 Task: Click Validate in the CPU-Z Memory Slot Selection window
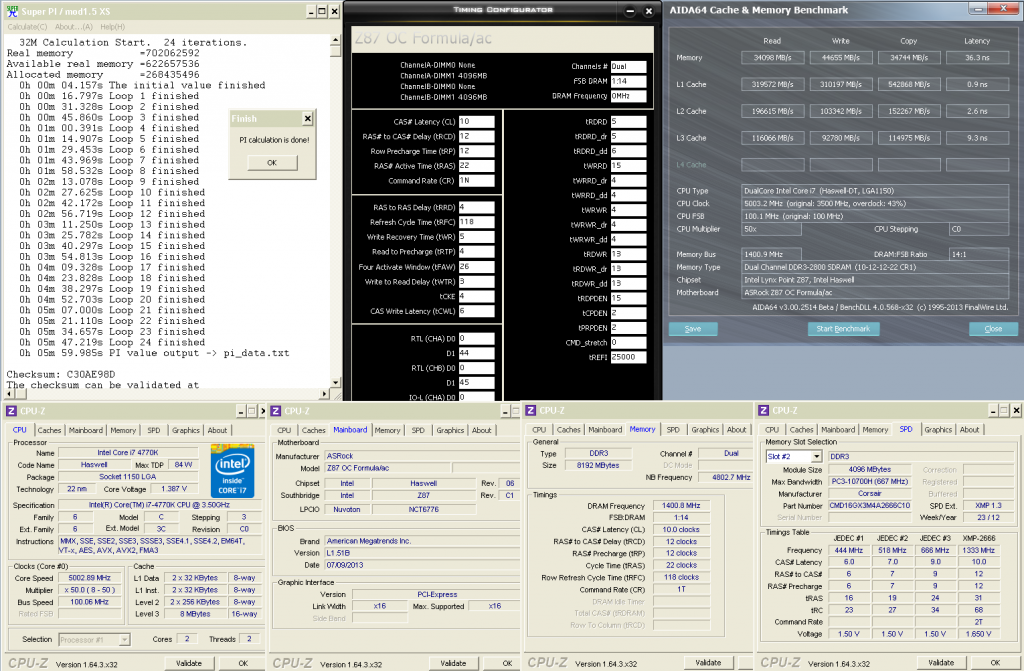[940, 663]
